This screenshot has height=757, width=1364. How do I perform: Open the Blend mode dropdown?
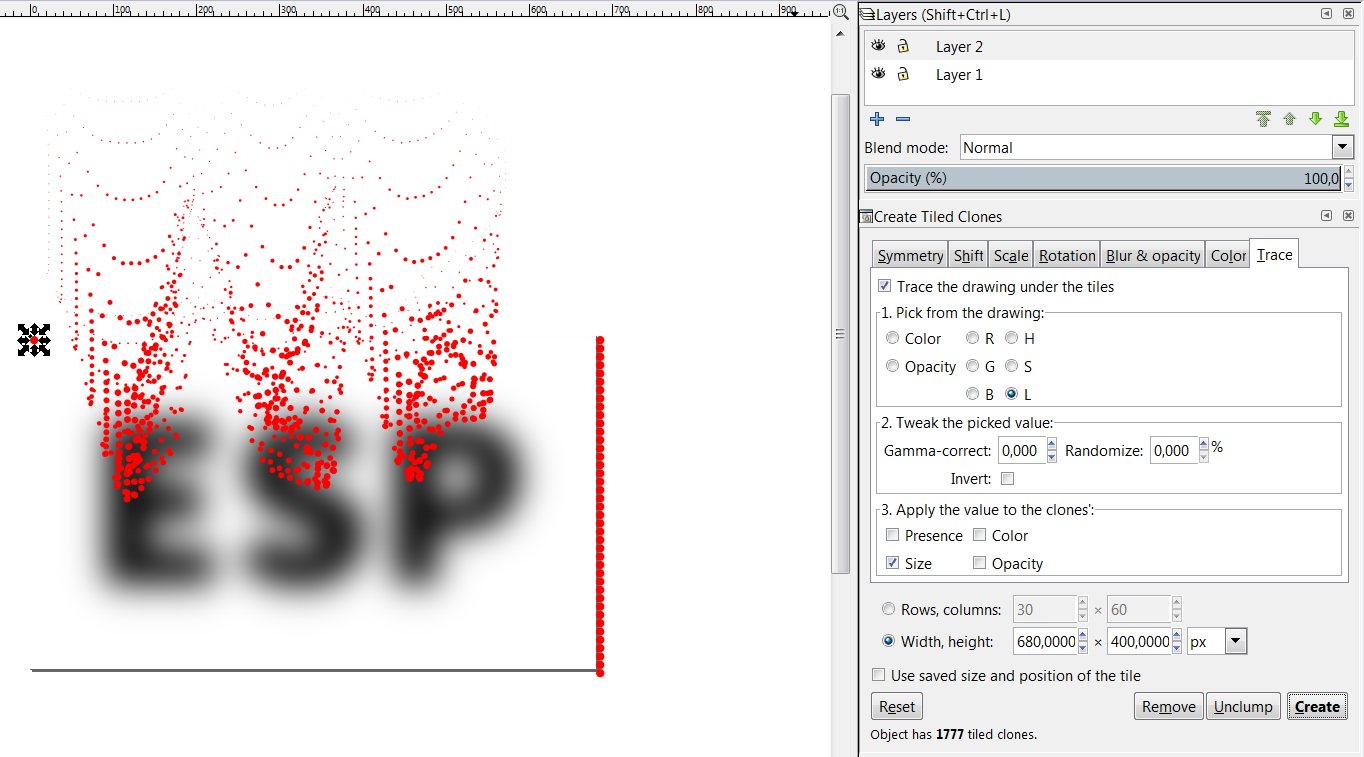pos(1342,147)
